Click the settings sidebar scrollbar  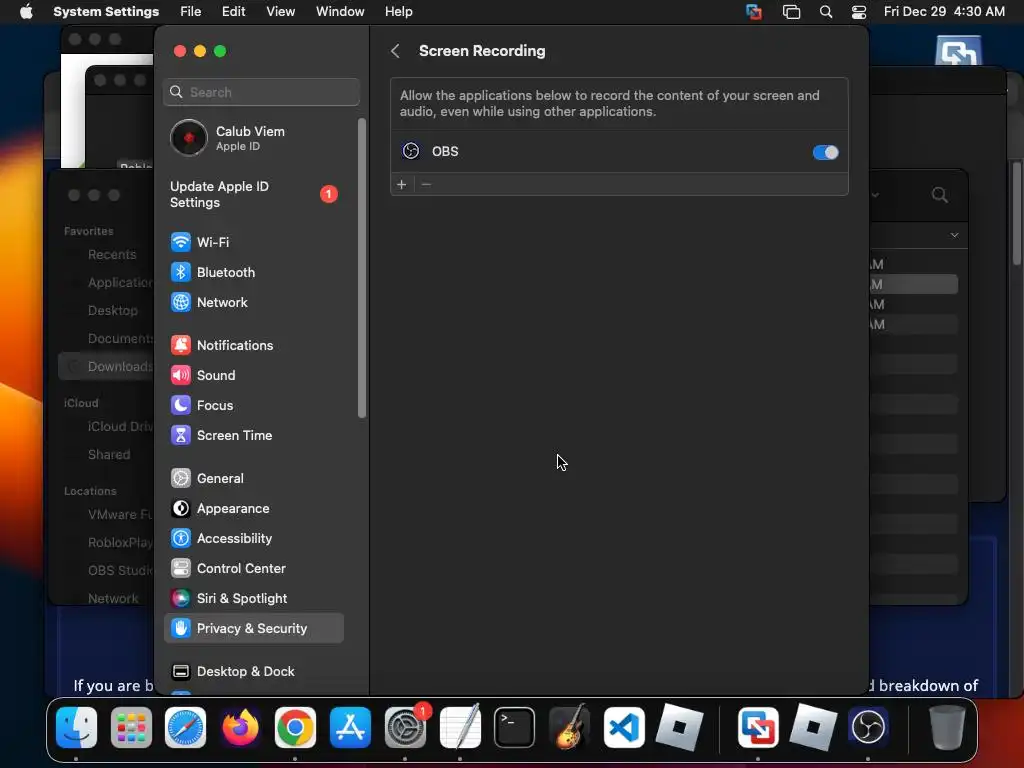coord(362,268)
